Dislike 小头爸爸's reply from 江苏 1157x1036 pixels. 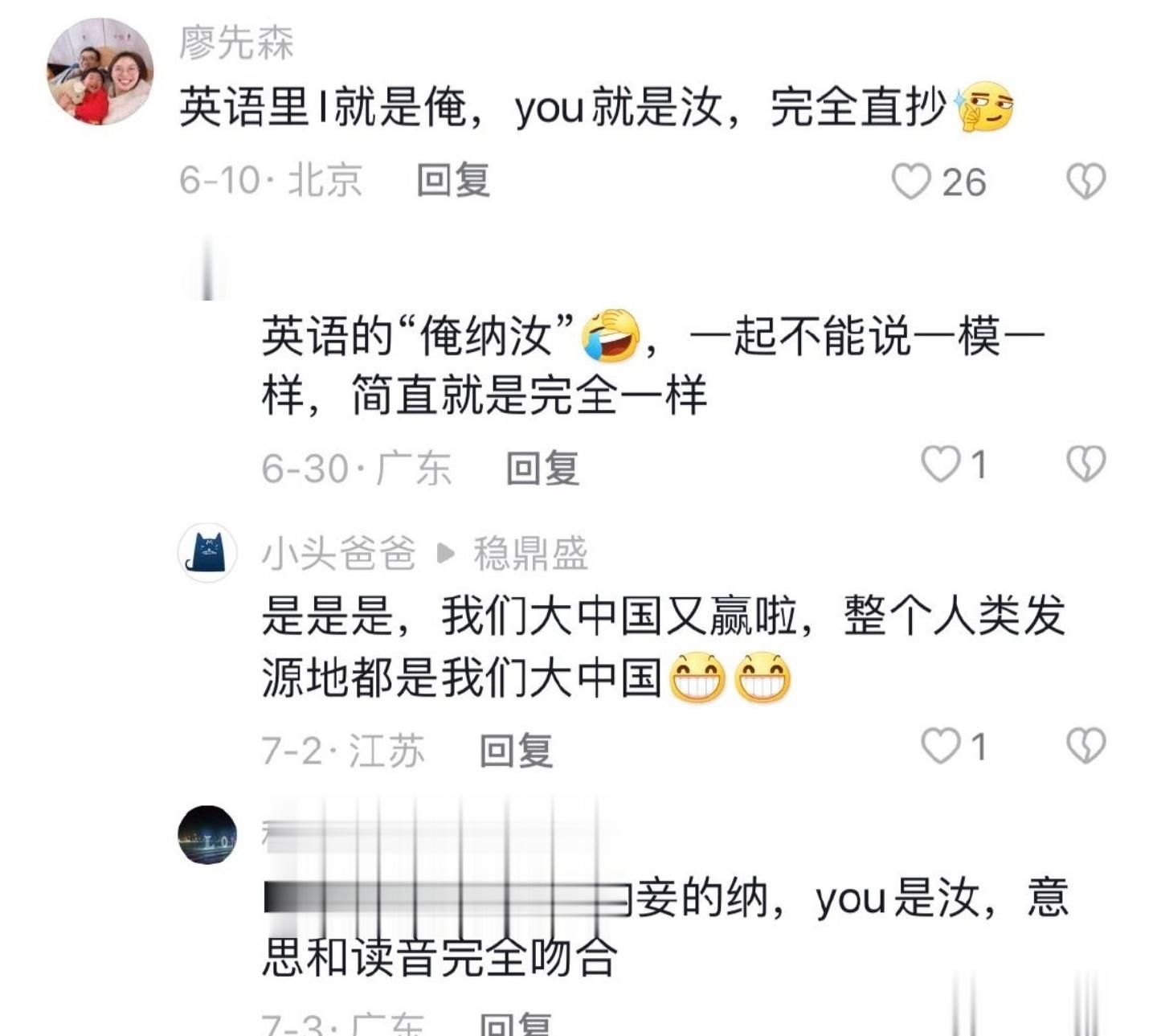click(x=1085, y=747)
